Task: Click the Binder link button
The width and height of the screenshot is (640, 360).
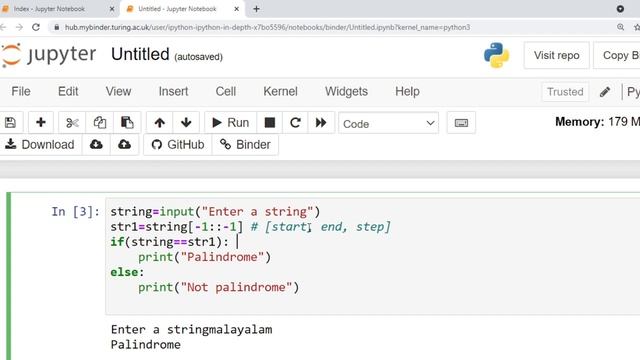Action: tap(245, 144)
